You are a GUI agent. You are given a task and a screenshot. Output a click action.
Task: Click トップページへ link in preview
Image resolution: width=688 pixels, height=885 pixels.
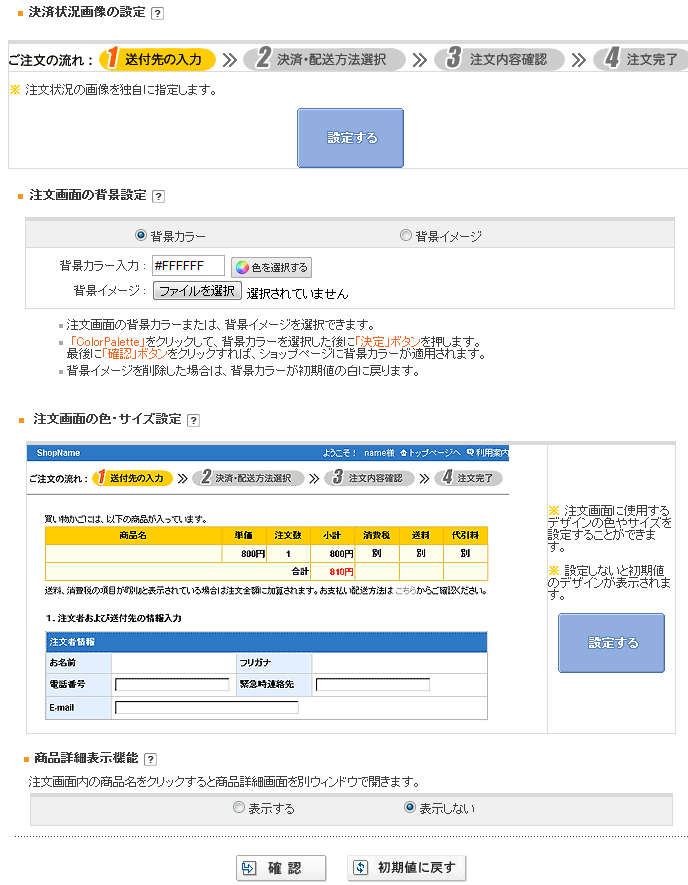tap(431, 453)
